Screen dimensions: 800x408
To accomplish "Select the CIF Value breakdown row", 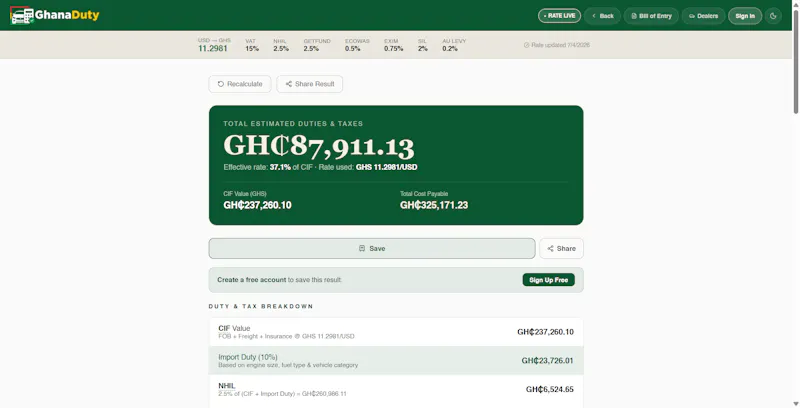I will click(x=396, y=332).
